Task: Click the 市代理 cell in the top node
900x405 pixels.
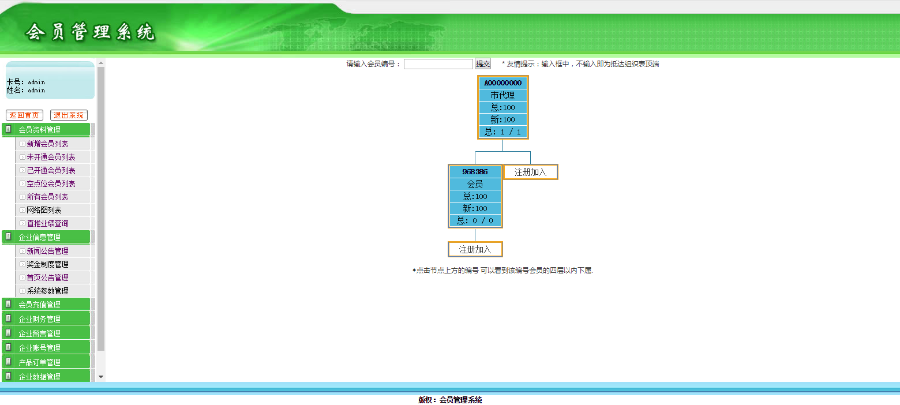Action: click(x=503, y=95)
